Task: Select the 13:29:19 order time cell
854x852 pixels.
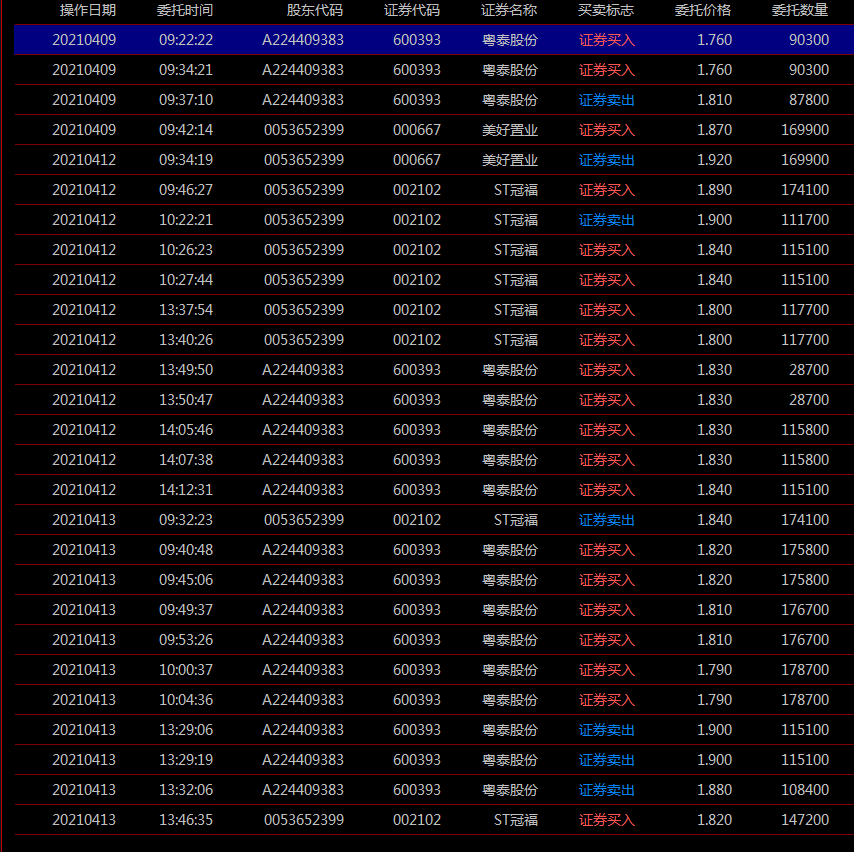Action: pyautogui.click(x=186, y=759)
